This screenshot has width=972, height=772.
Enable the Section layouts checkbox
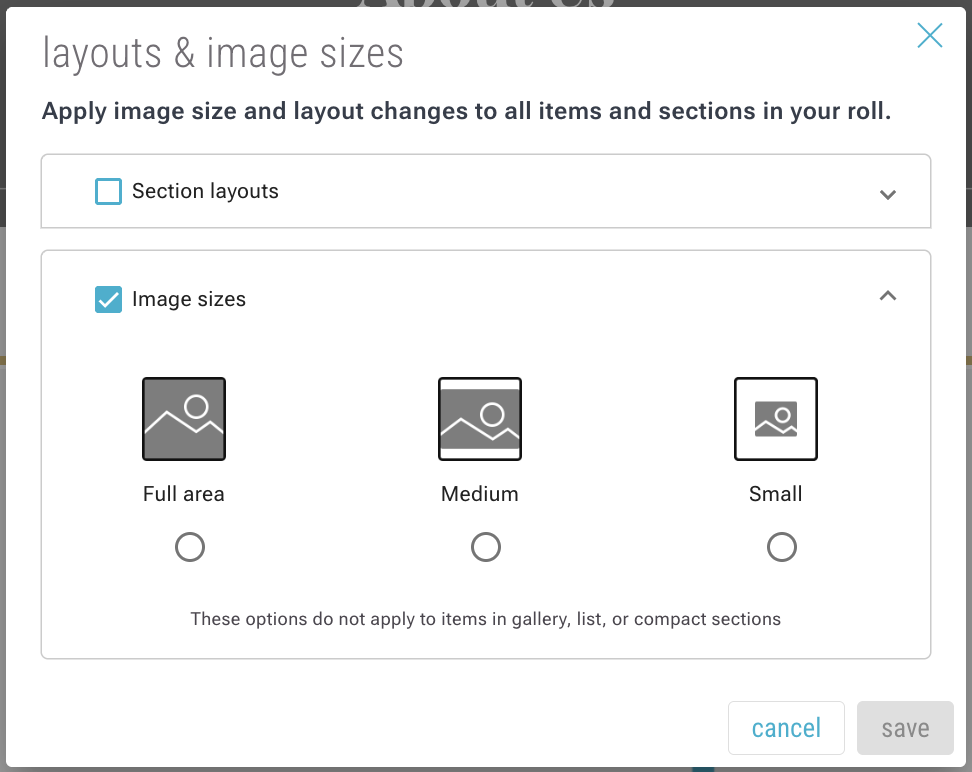(x=108, y=191)
